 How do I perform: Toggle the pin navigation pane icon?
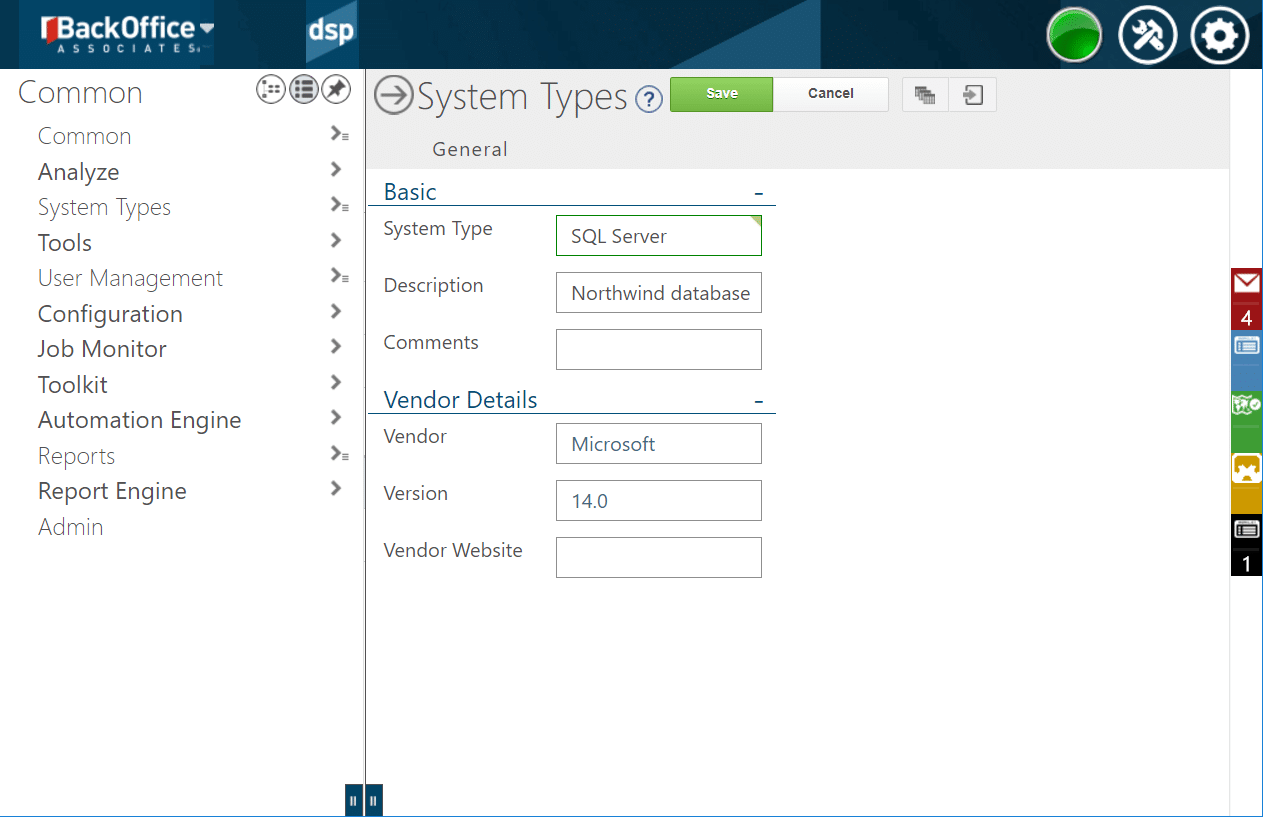pyautogui.click(x=336, y=90)
